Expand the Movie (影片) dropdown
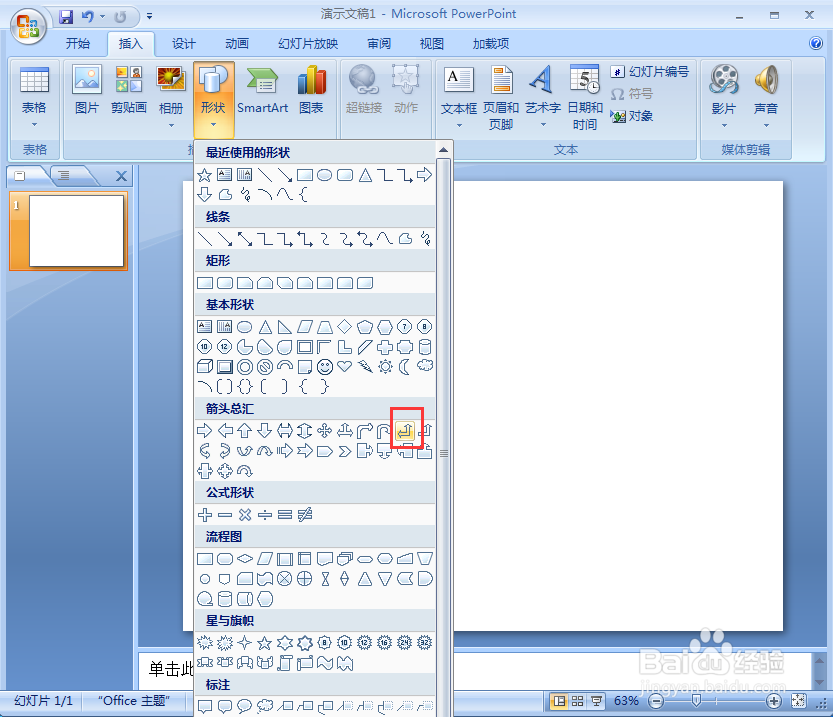833x717 pixels. pyautogui.click(x=724, y=126)
